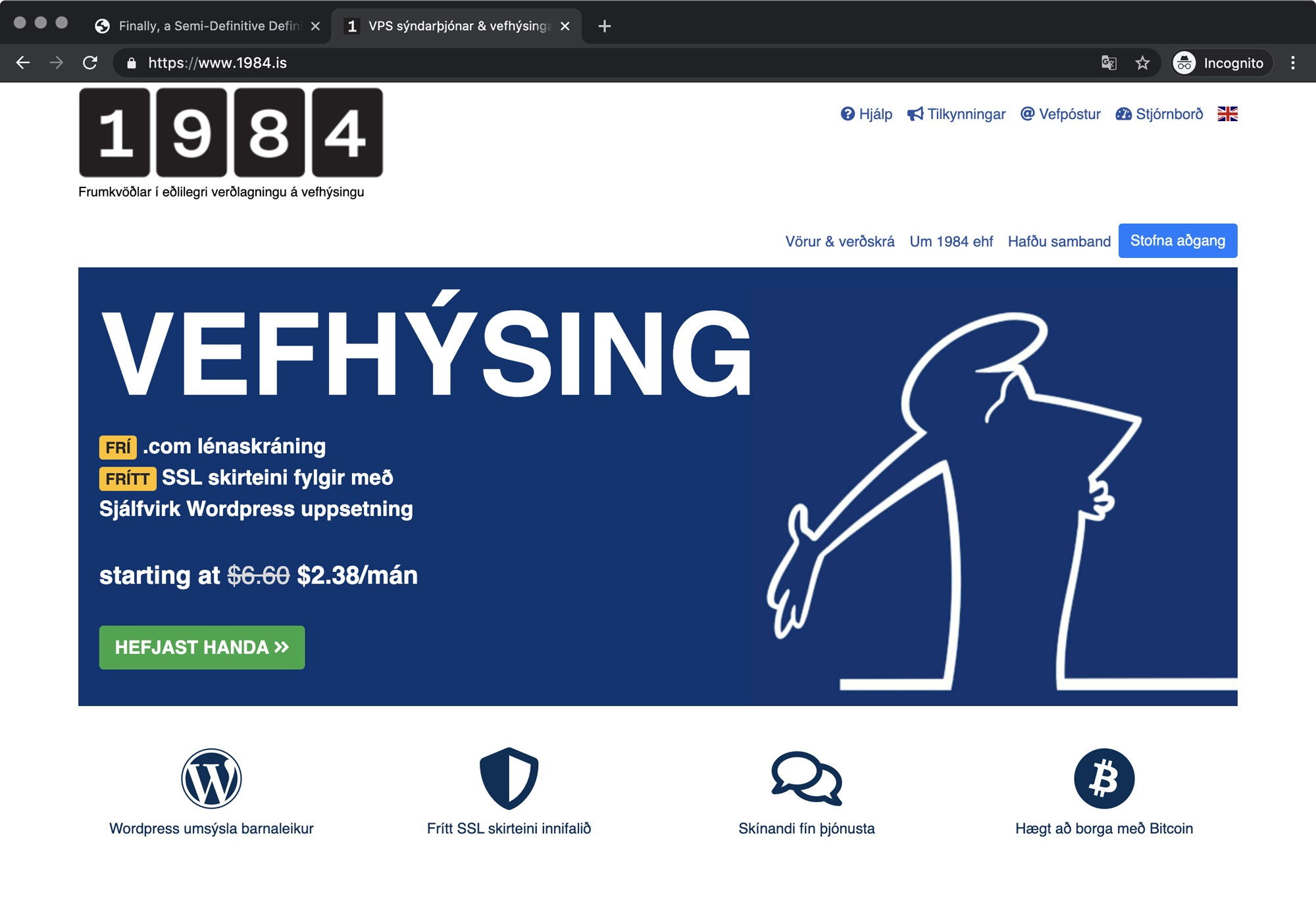The width and height of the screenshot is (1316, 916).
Task: Switch to the Semi-Definitive tab
Action: pos(204,26)
